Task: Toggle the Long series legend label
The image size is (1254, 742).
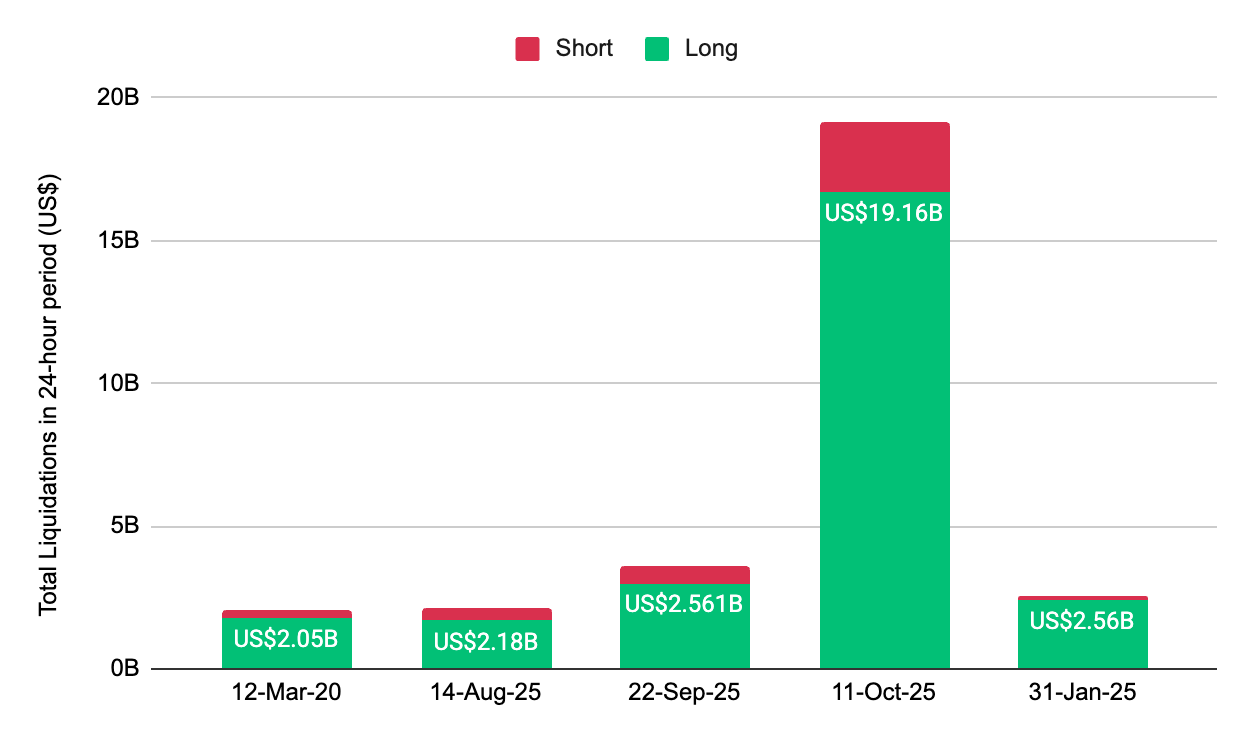Action: [711, 48]
